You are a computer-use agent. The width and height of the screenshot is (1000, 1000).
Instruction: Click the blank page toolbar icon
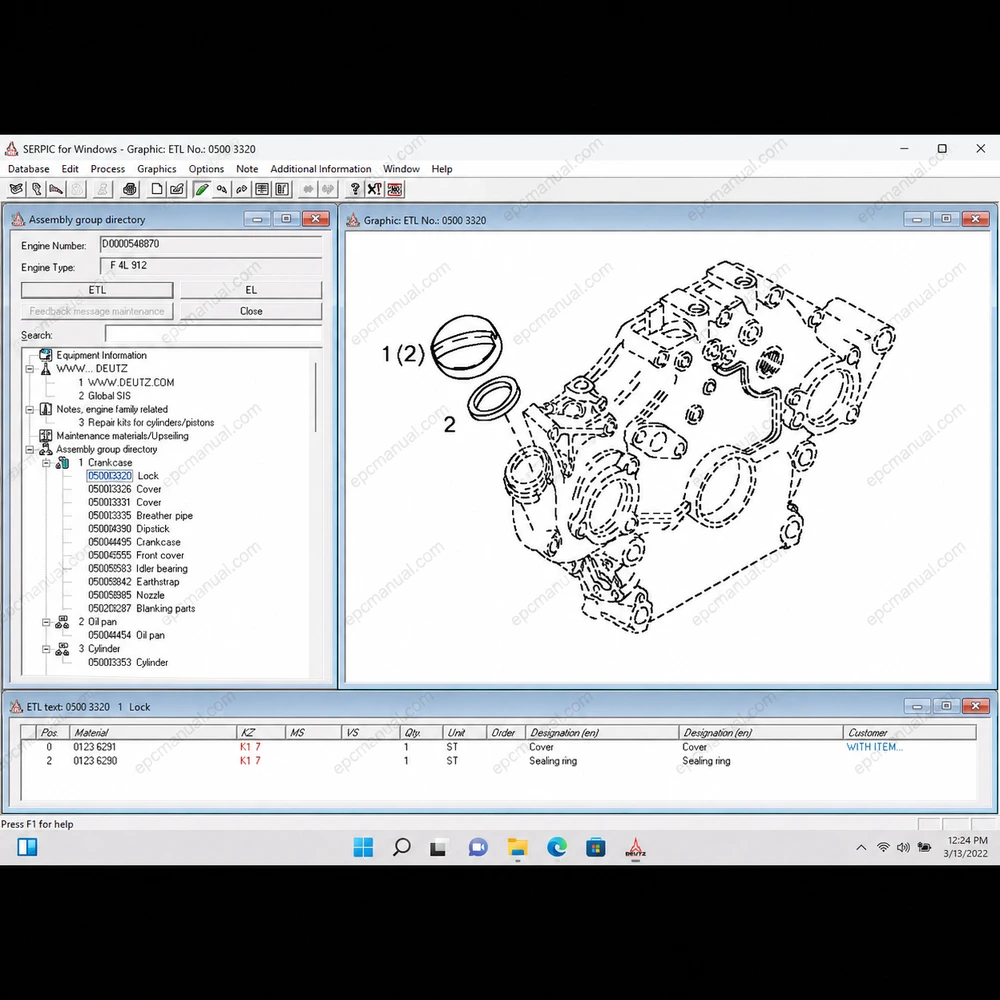[157, 189]
